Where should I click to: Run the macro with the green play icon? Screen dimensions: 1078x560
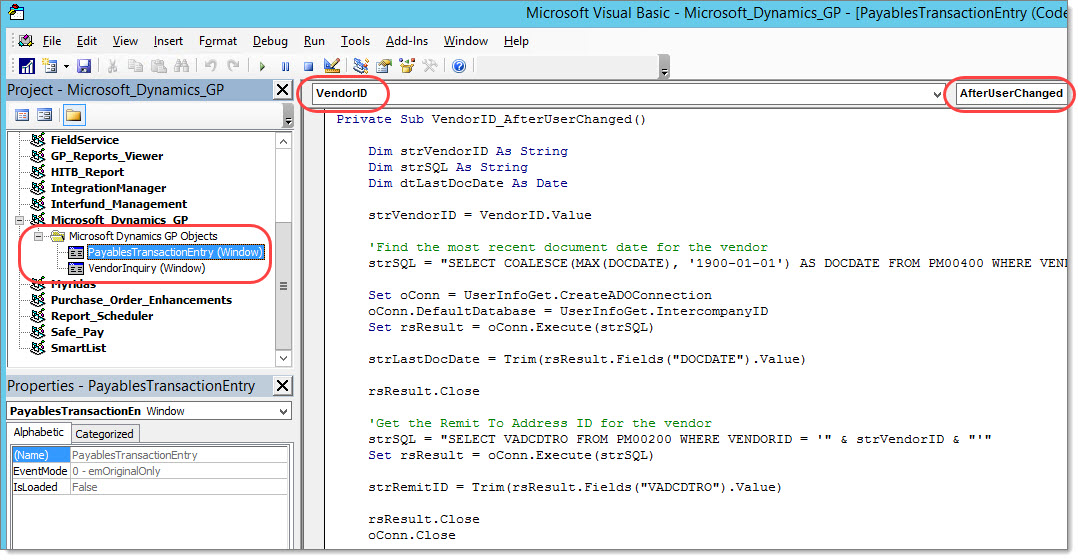pyautogui.click(x=262, y=67)
